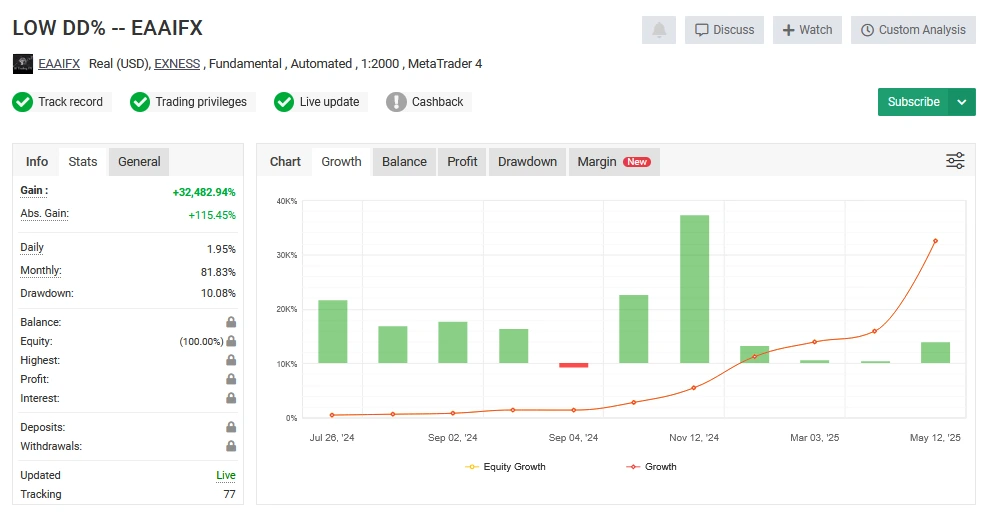Click the Live update checkmark icon
Screen dimensions: 986x515
pyautogui.click(x=284, y=102)
